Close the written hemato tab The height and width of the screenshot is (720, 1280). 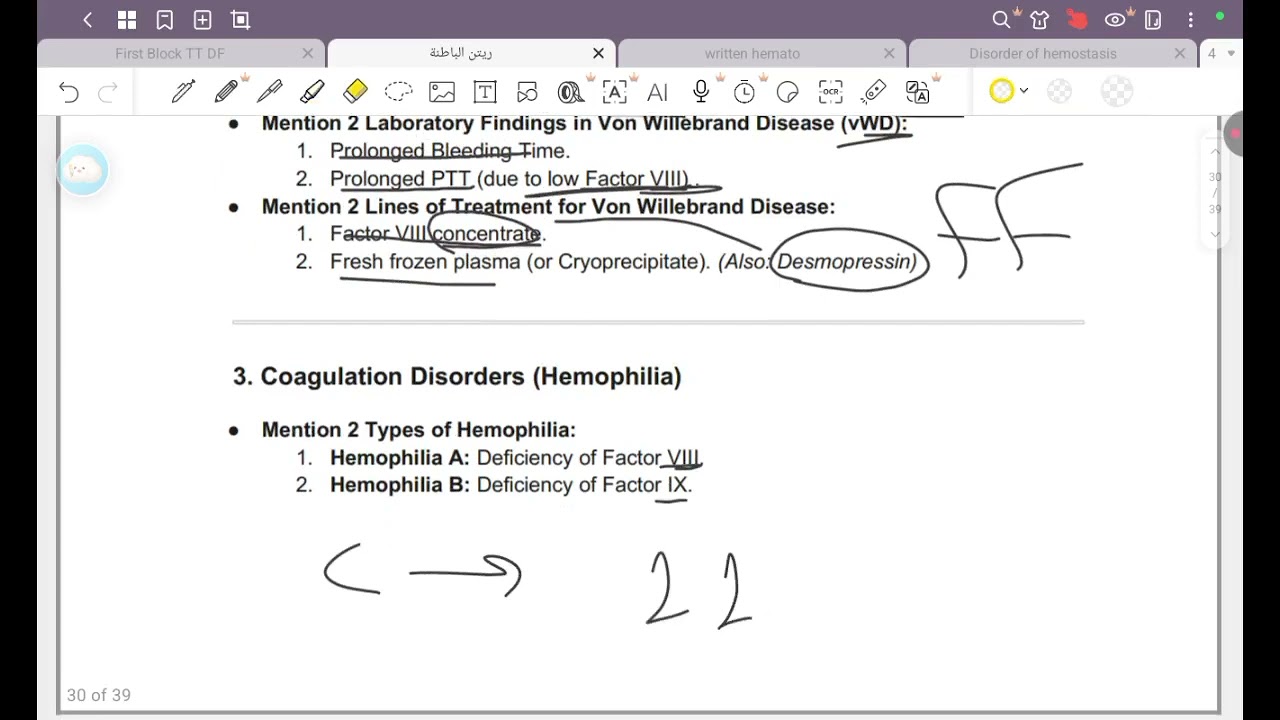pyautogui.click(x=889, y=54)
